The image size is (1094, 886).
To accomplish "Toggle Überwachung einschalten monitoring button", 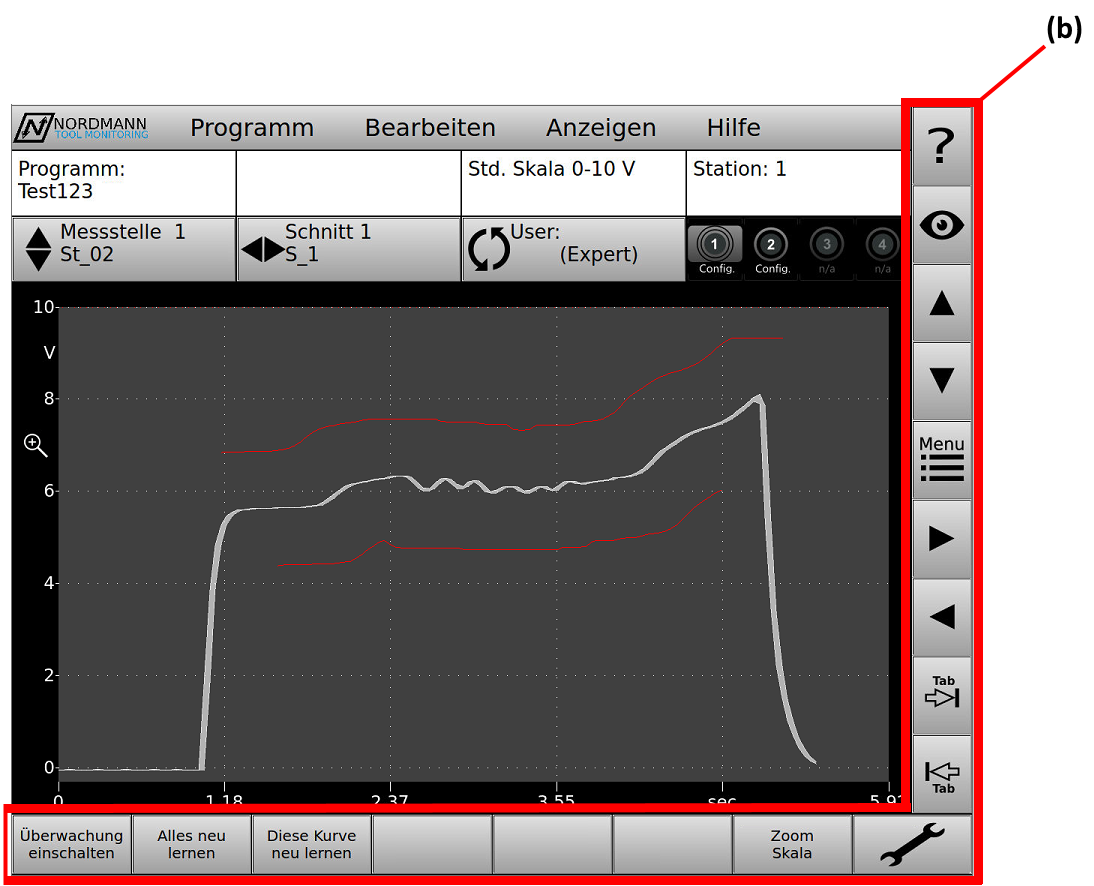I will (x=71, y=845).
